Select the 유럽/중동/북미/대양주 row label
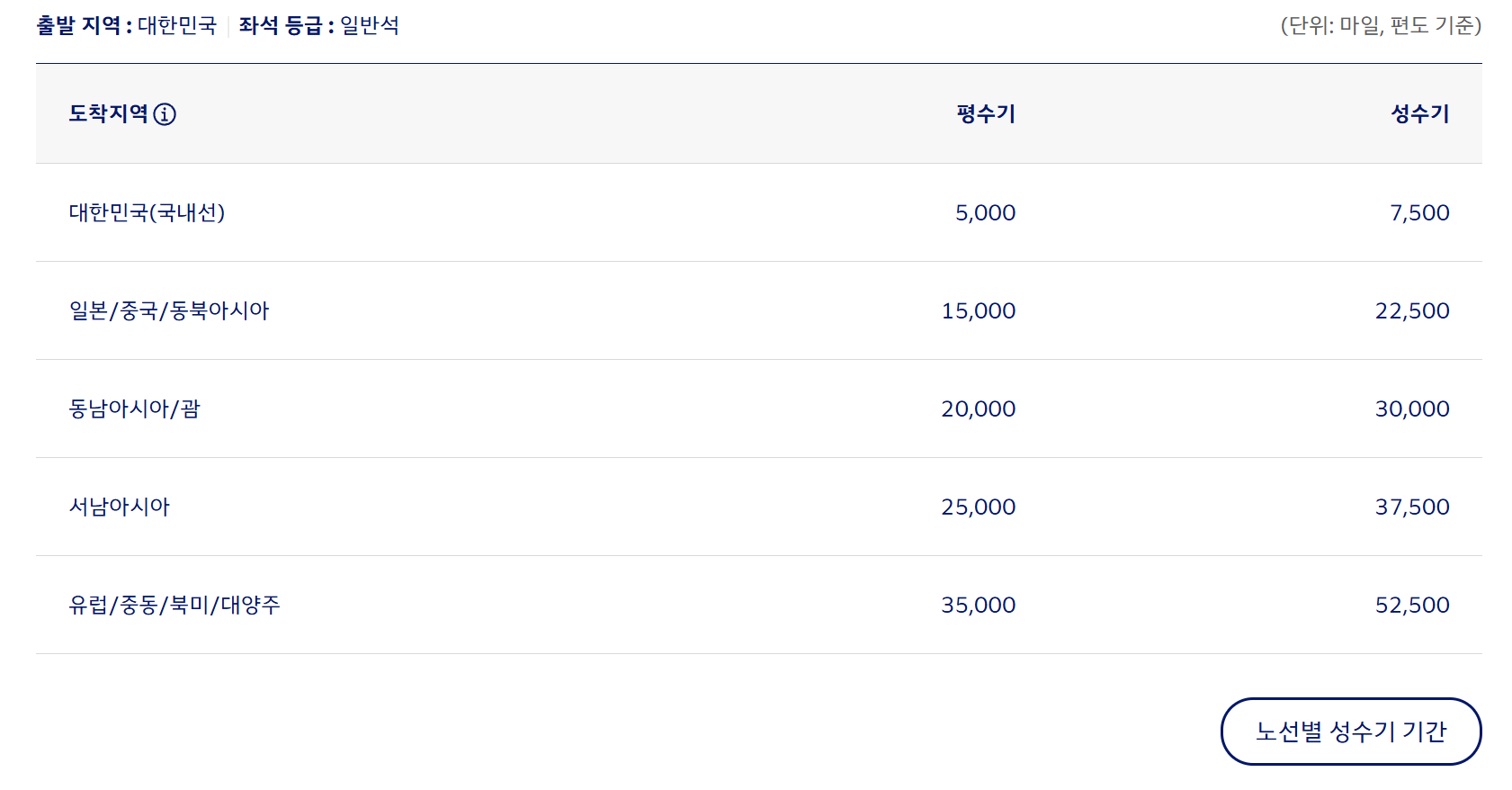 coord(174,605)
